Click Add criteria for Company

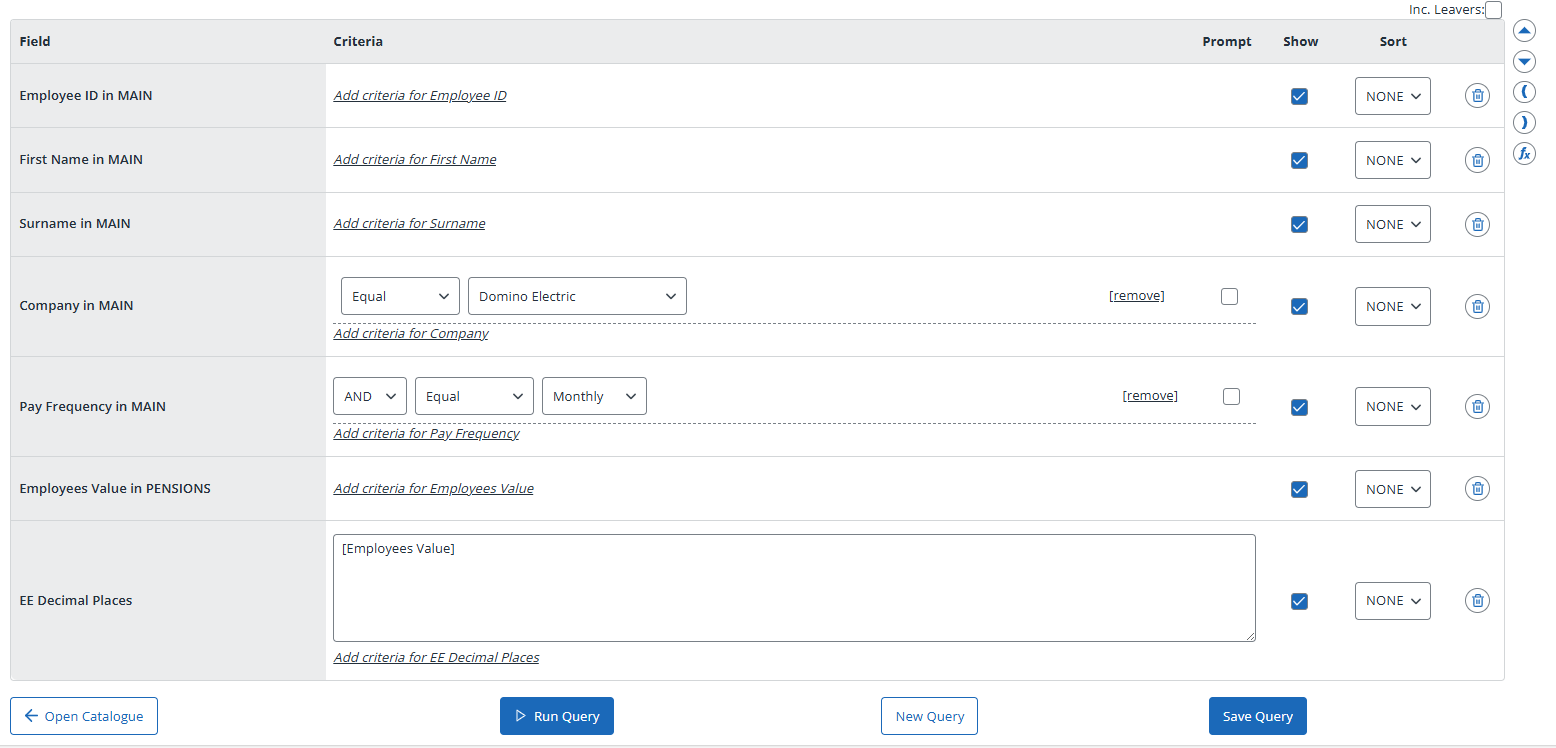pyautogui.click(x=411, y=334)
